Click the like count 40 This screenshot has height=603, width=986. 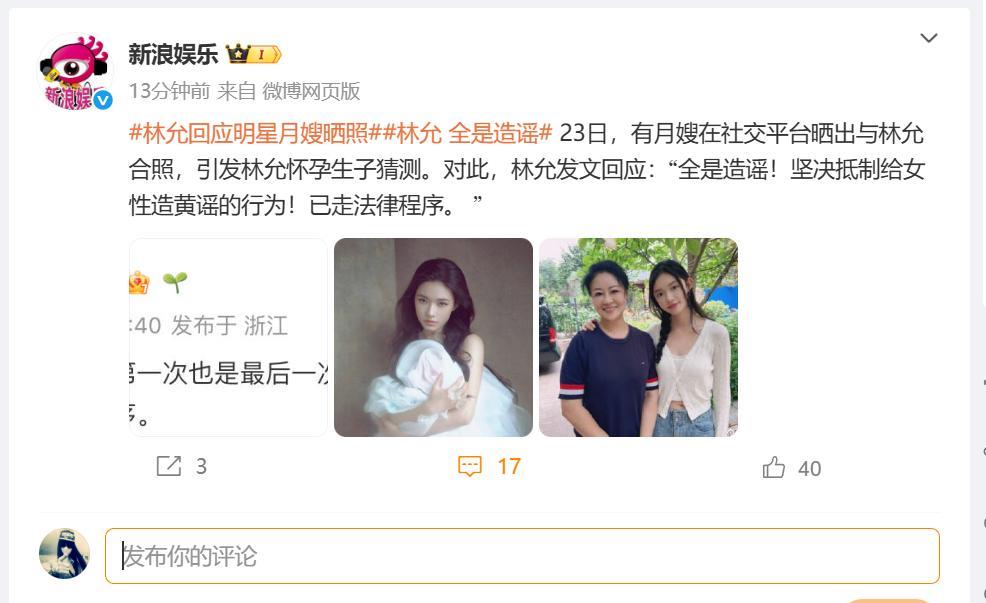(x=809, y=468)
